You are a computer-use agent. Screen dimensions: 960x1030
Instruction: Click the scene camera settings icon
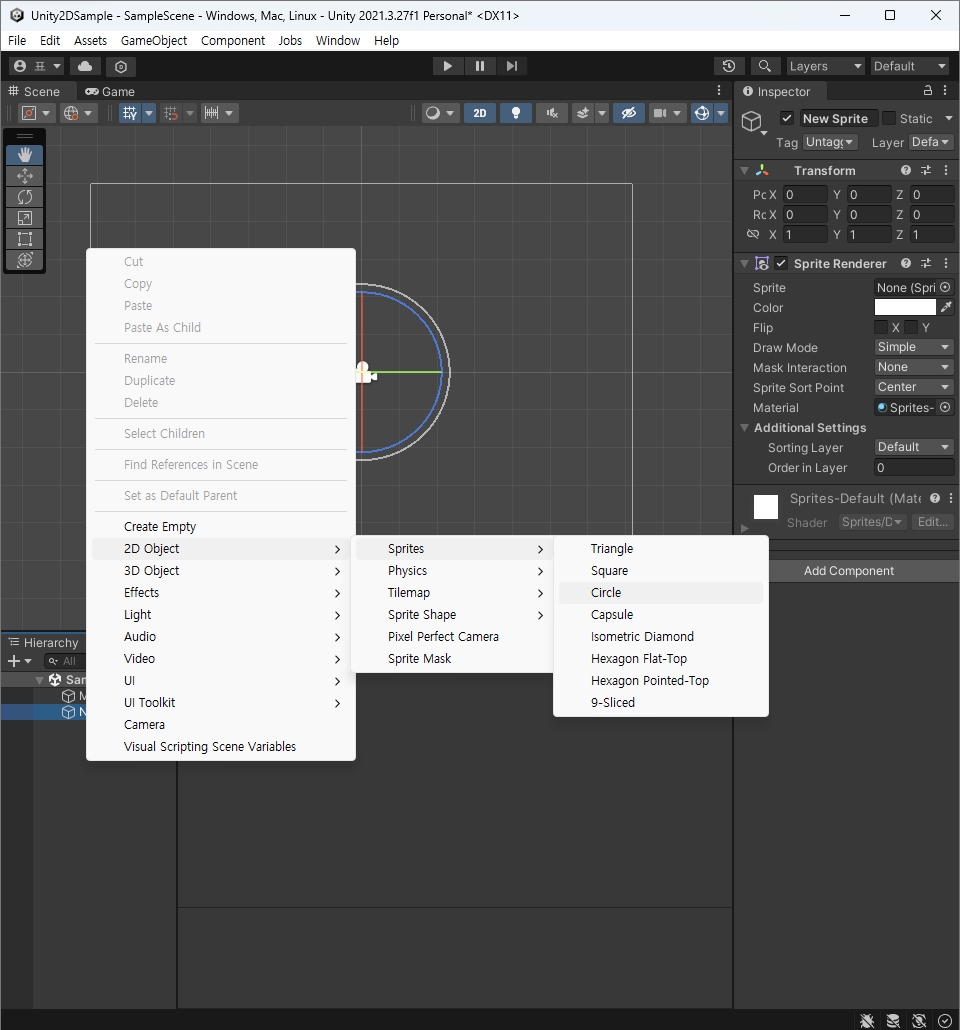(x=660, y=113)
